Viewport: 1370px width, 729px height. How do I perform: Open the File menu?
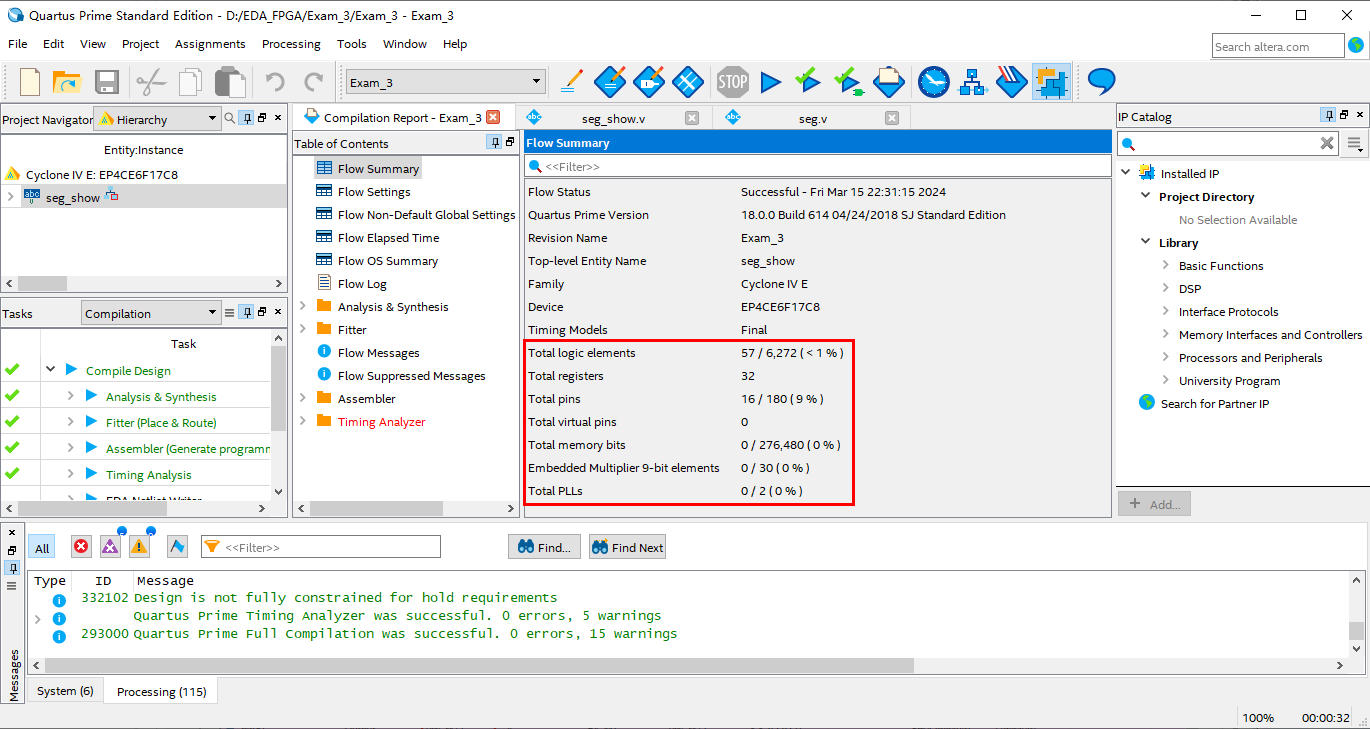(18, 44)
